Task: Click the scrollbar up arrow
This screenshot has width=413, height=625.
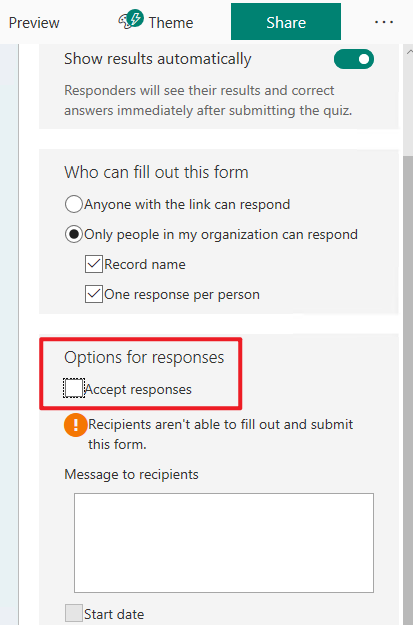Action: [x=409, y=51]
